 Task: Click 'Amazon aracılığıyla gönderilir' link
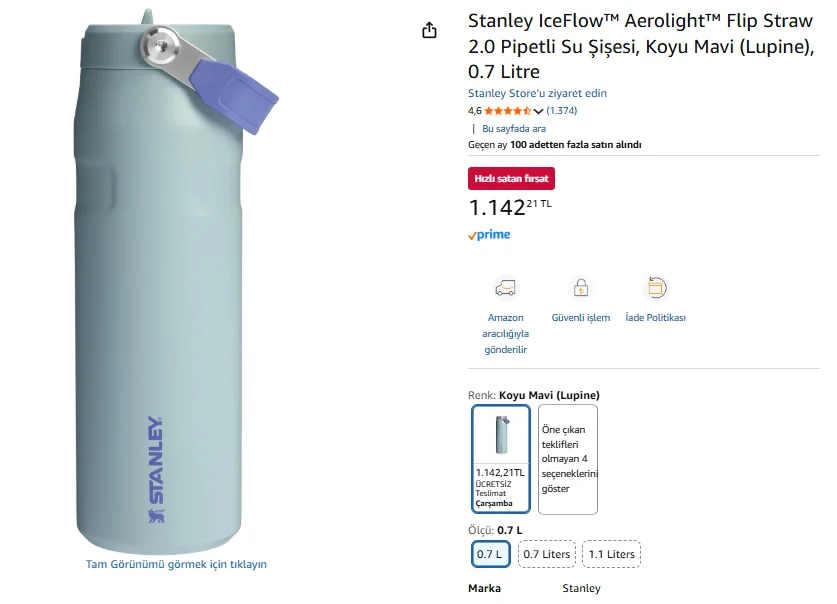point(506,333)
